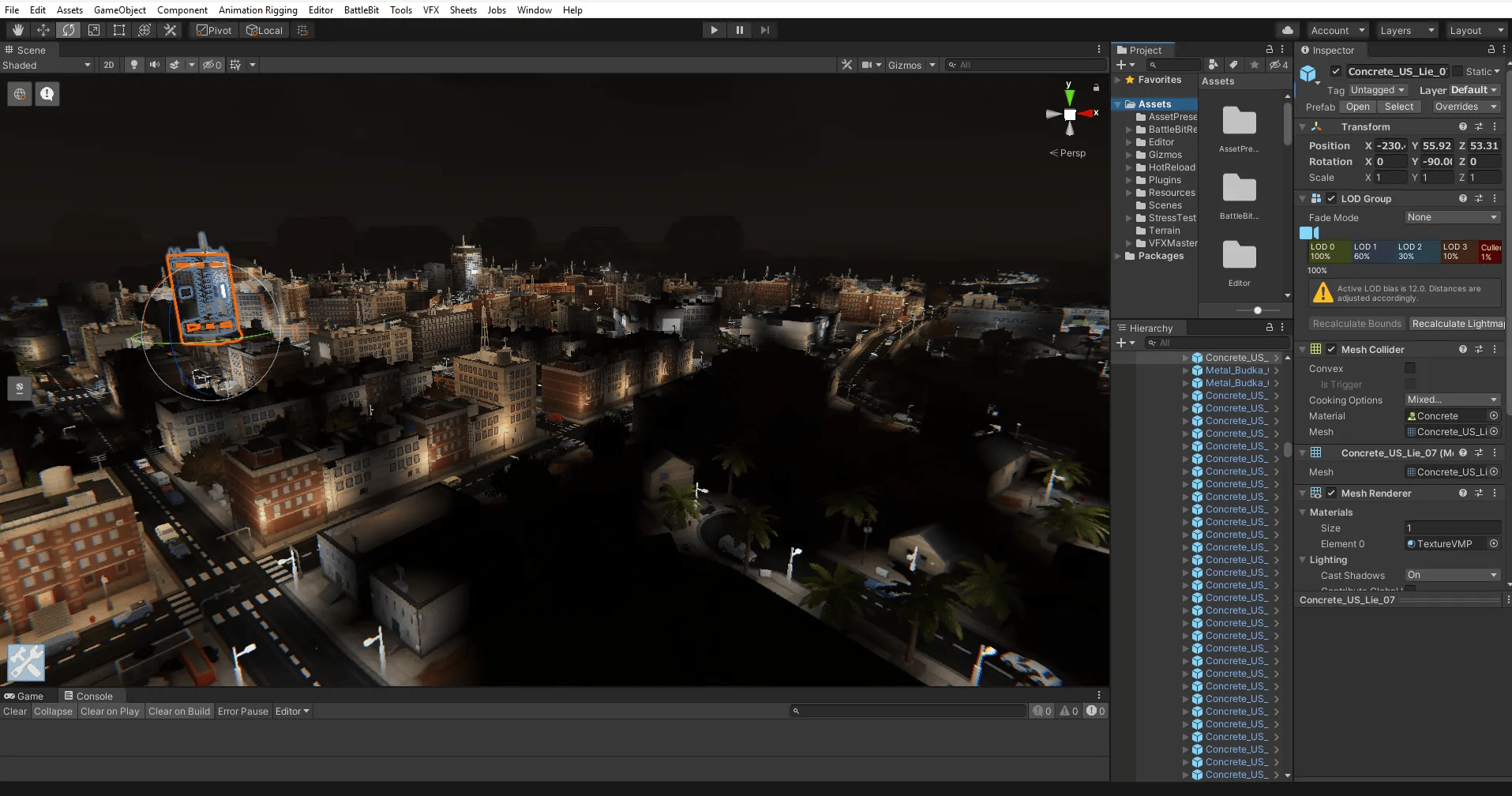Click the Pause button

pyautogui.click(x=739, y=30)
